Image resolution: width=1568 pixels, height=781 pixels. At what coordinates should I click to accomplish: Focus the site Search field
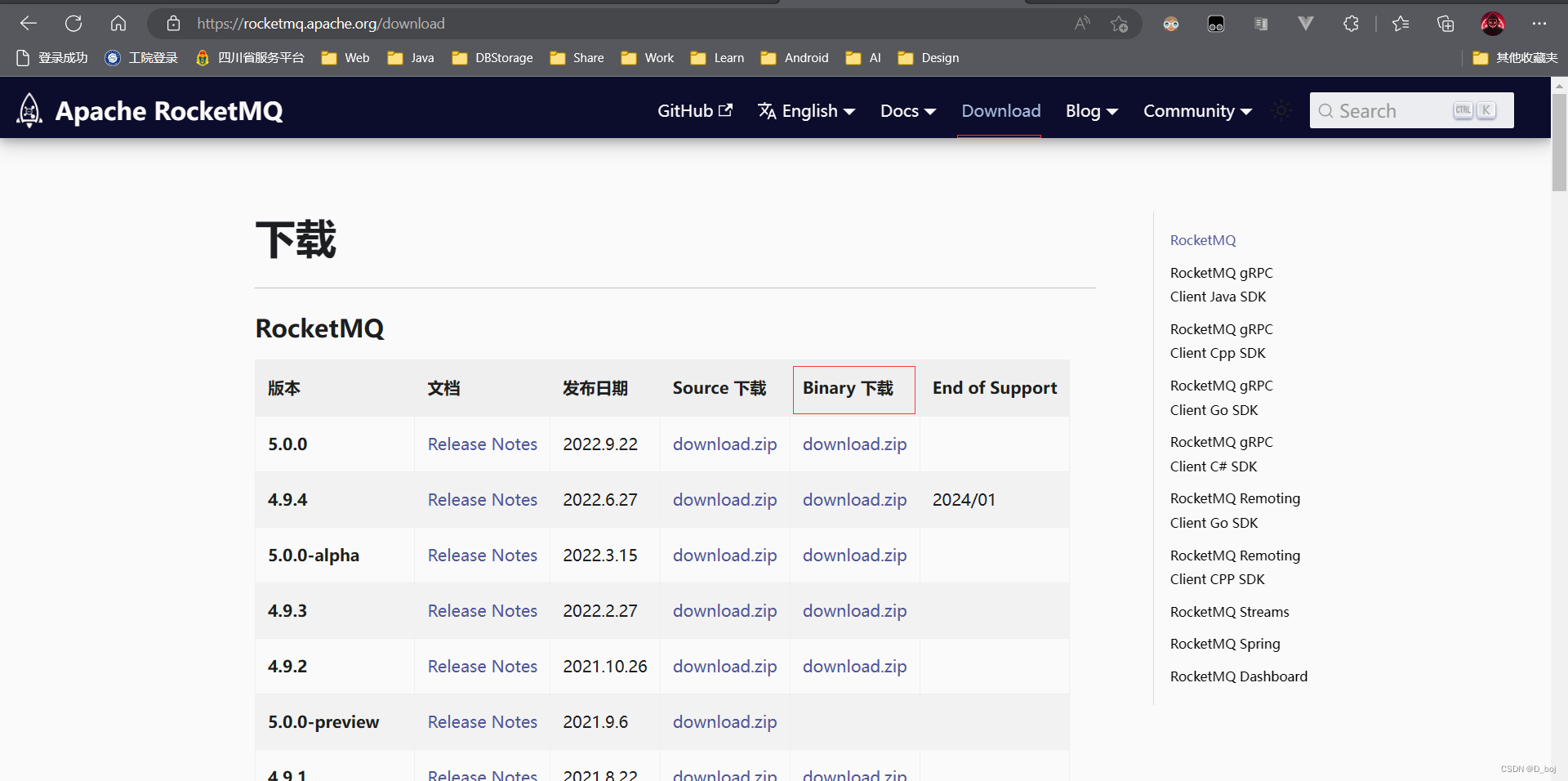point(1411,110)
